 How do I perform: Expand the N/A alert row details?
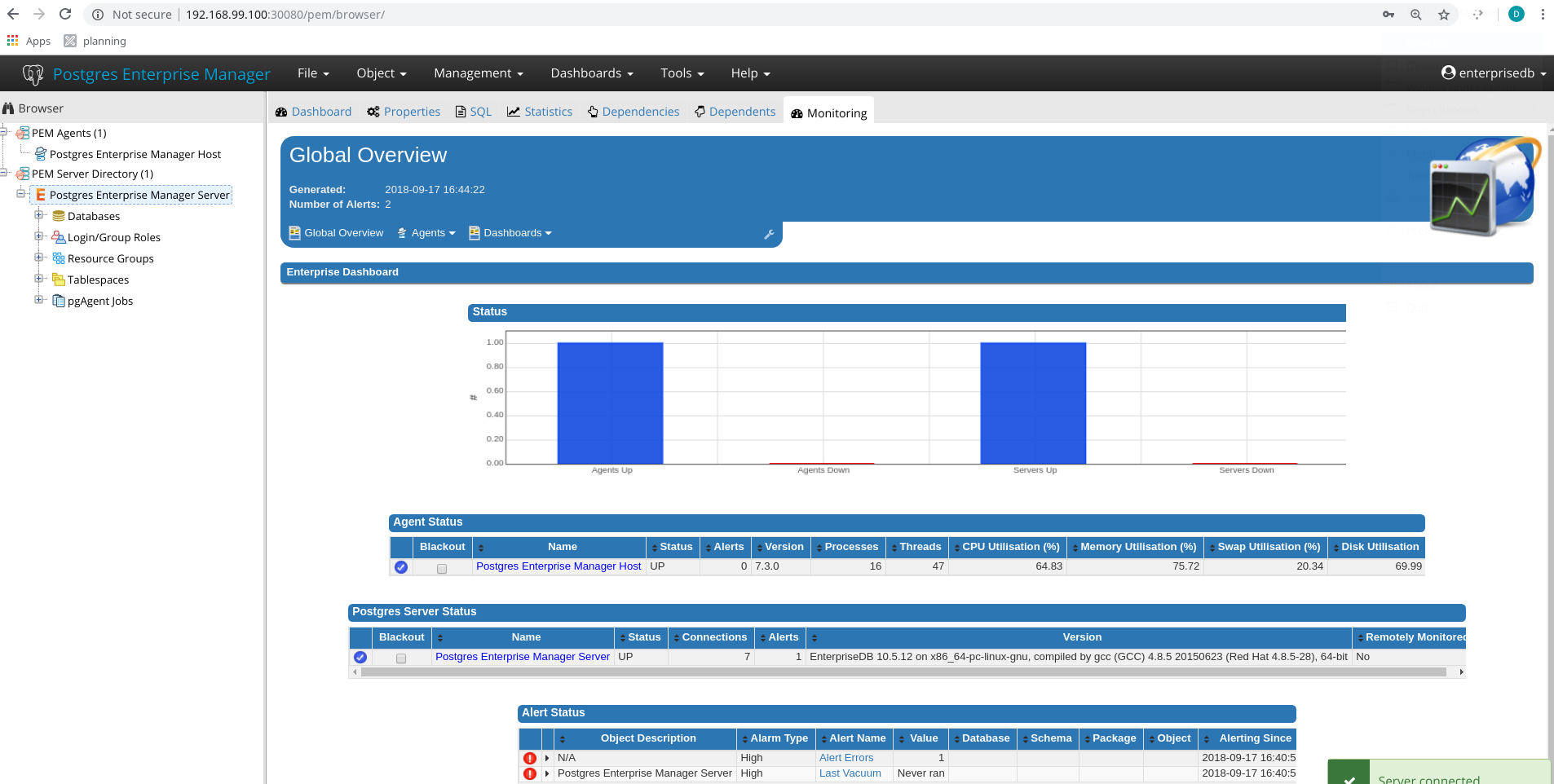pyautogui.click(x=547, y=758)
